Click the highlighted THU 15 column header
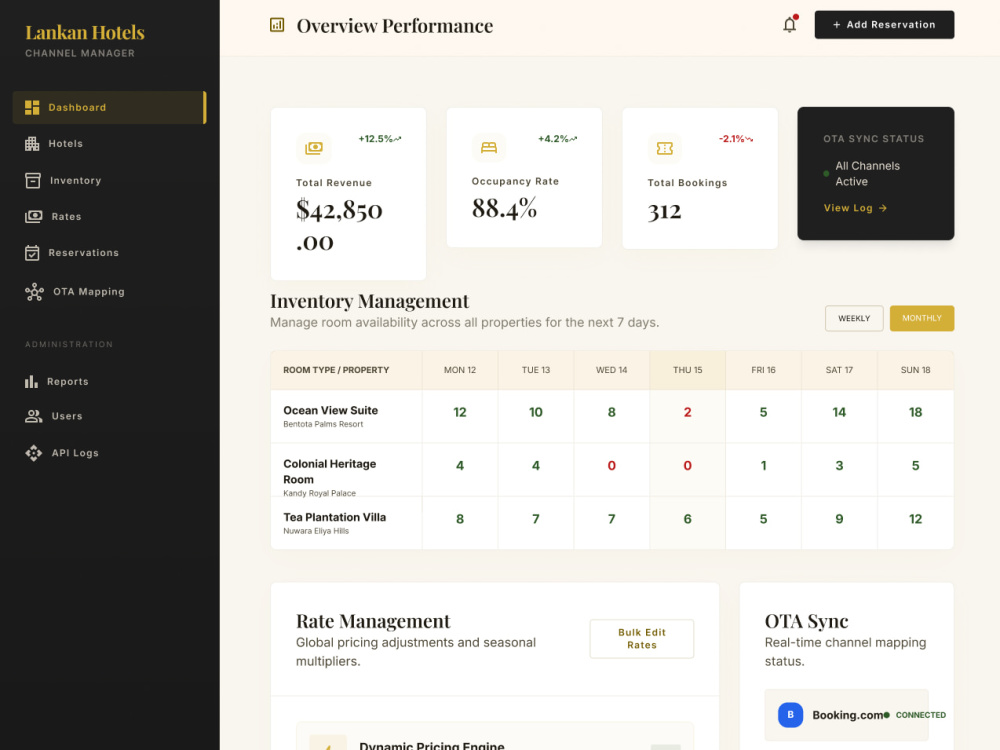 click(x=688, y=370)
